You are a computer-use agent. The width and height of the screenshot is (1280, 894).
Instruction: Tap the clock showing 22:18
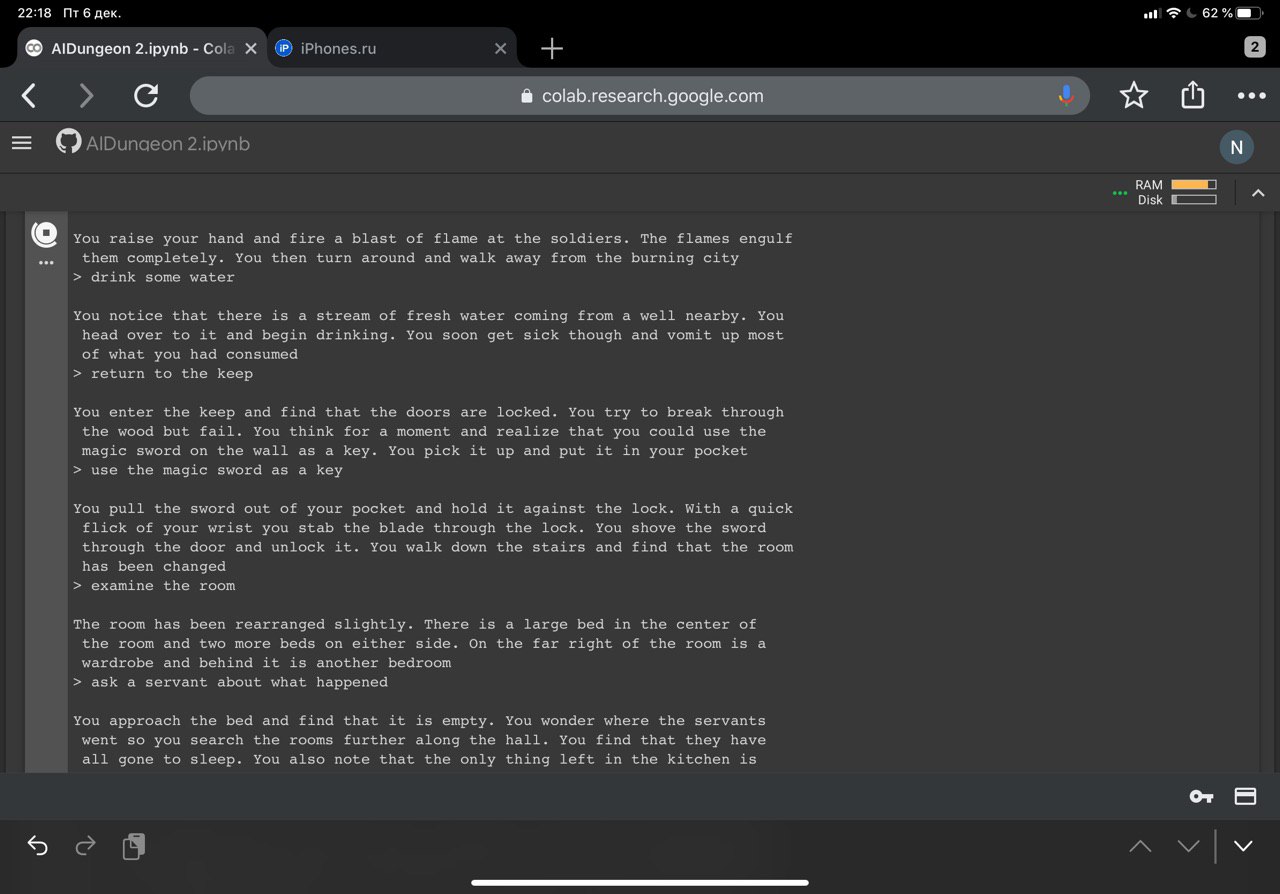[34, 13]
